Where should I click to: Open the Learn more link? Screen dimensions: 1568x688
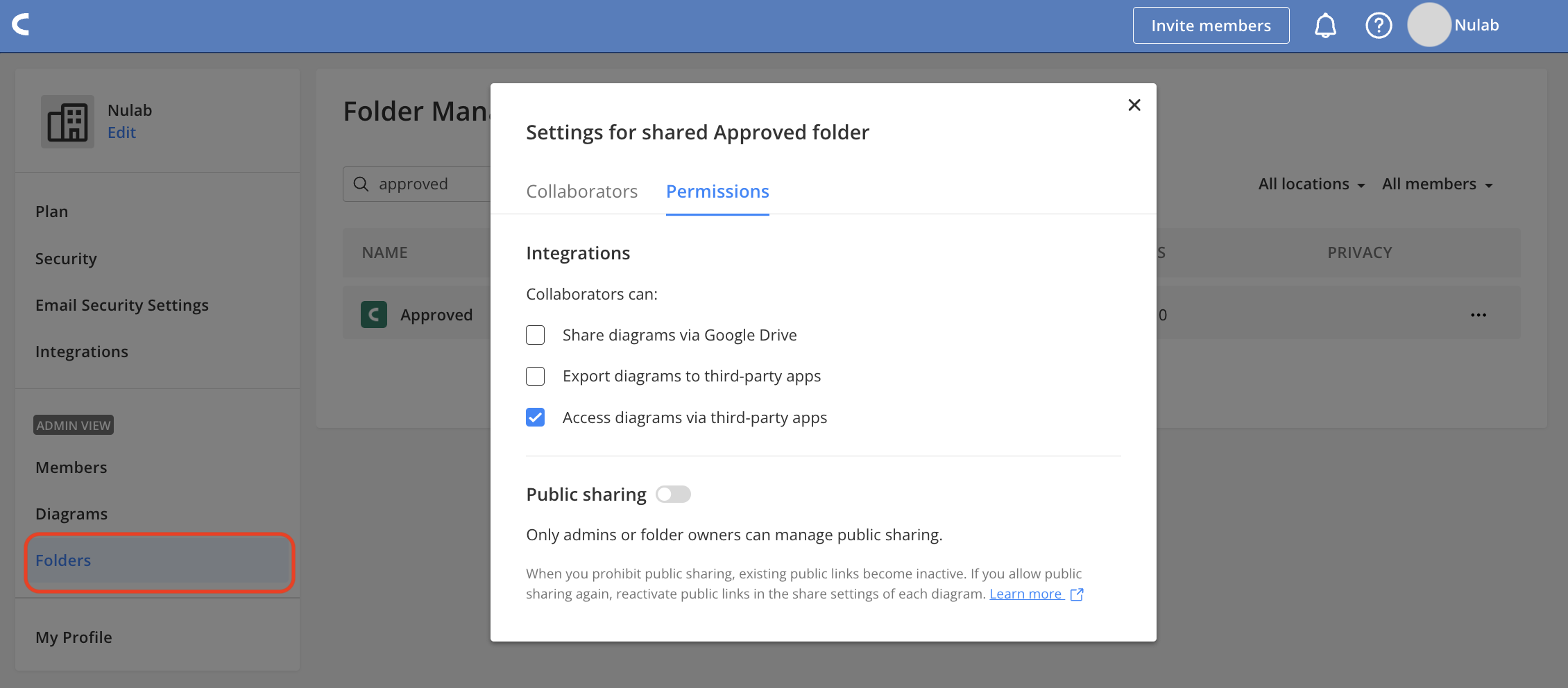click(x=1025, y=594)
